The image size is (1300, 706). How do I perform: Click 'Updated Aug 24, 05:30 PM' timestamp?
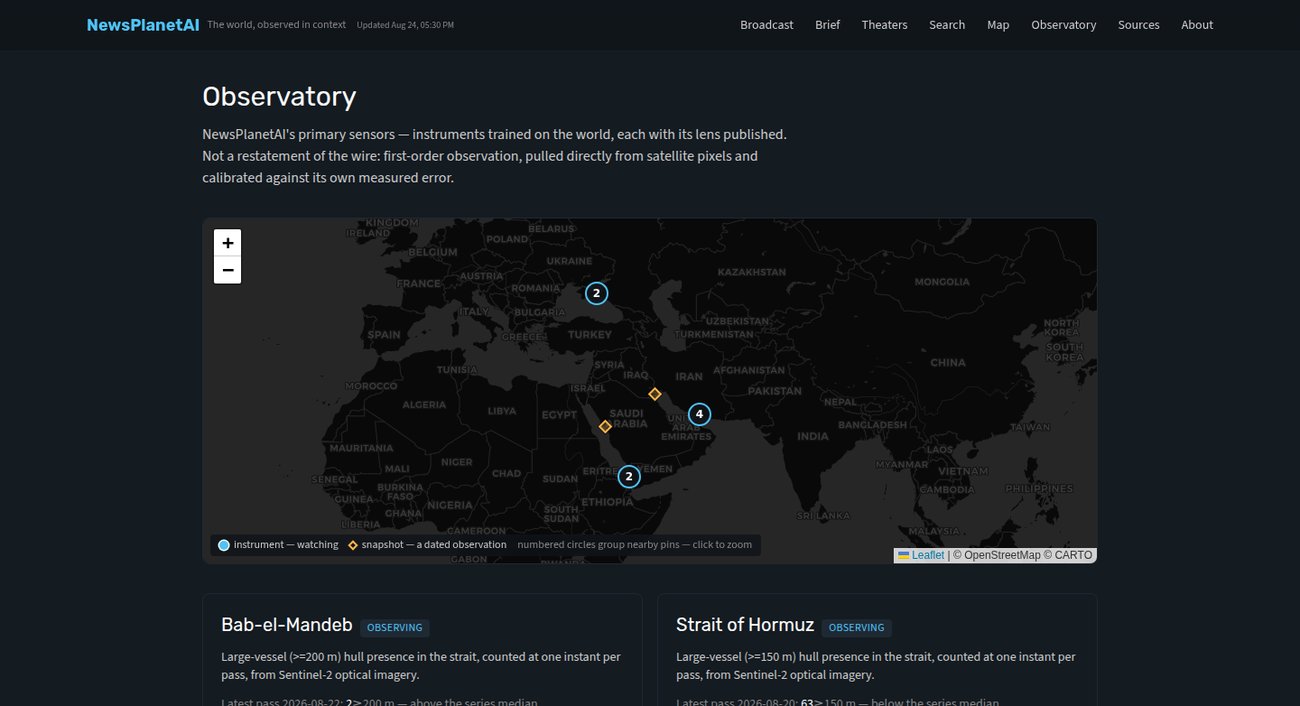405,25
